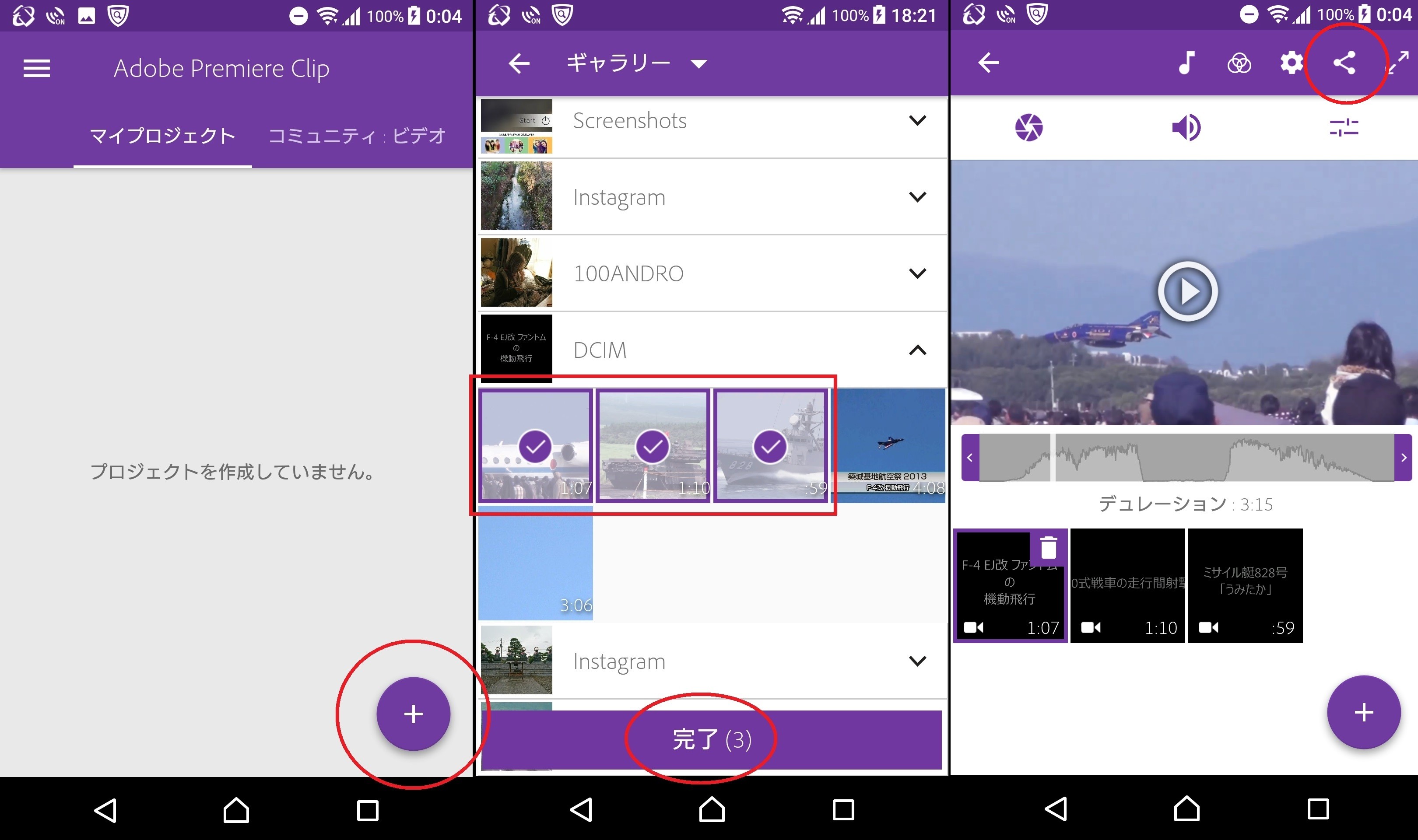
Task: Switch to コミュニティ:ビデオ tab
Action: click(x=357, y=136)
